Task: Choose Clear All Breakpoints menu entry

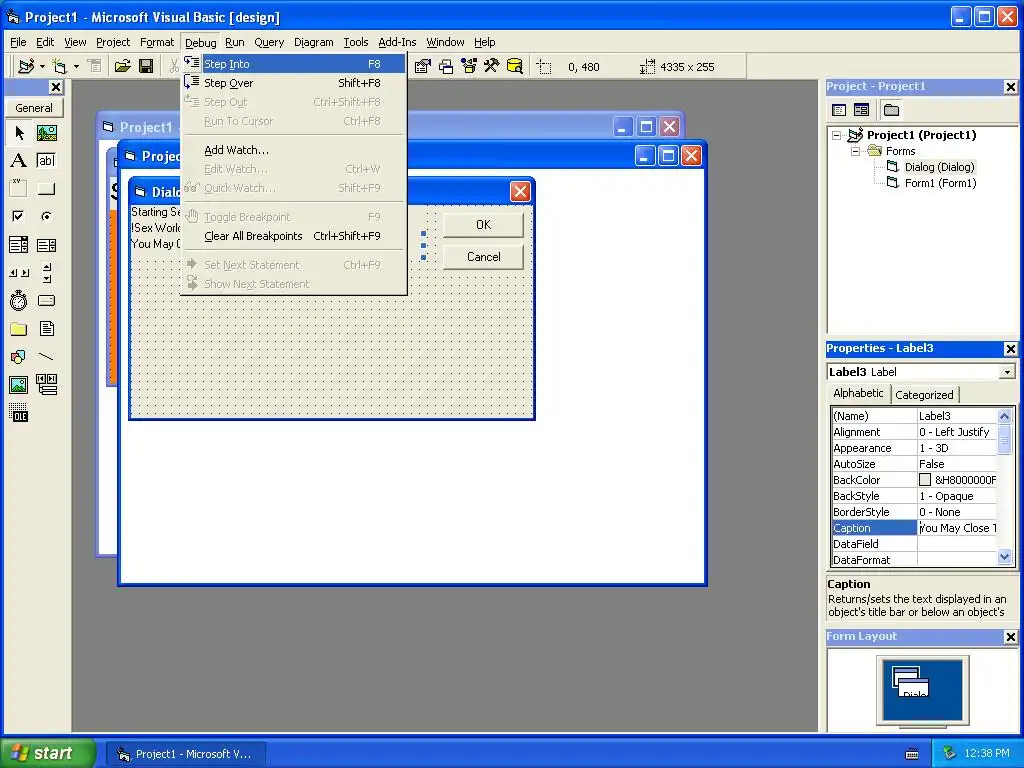Action: (x=293, y=236)
